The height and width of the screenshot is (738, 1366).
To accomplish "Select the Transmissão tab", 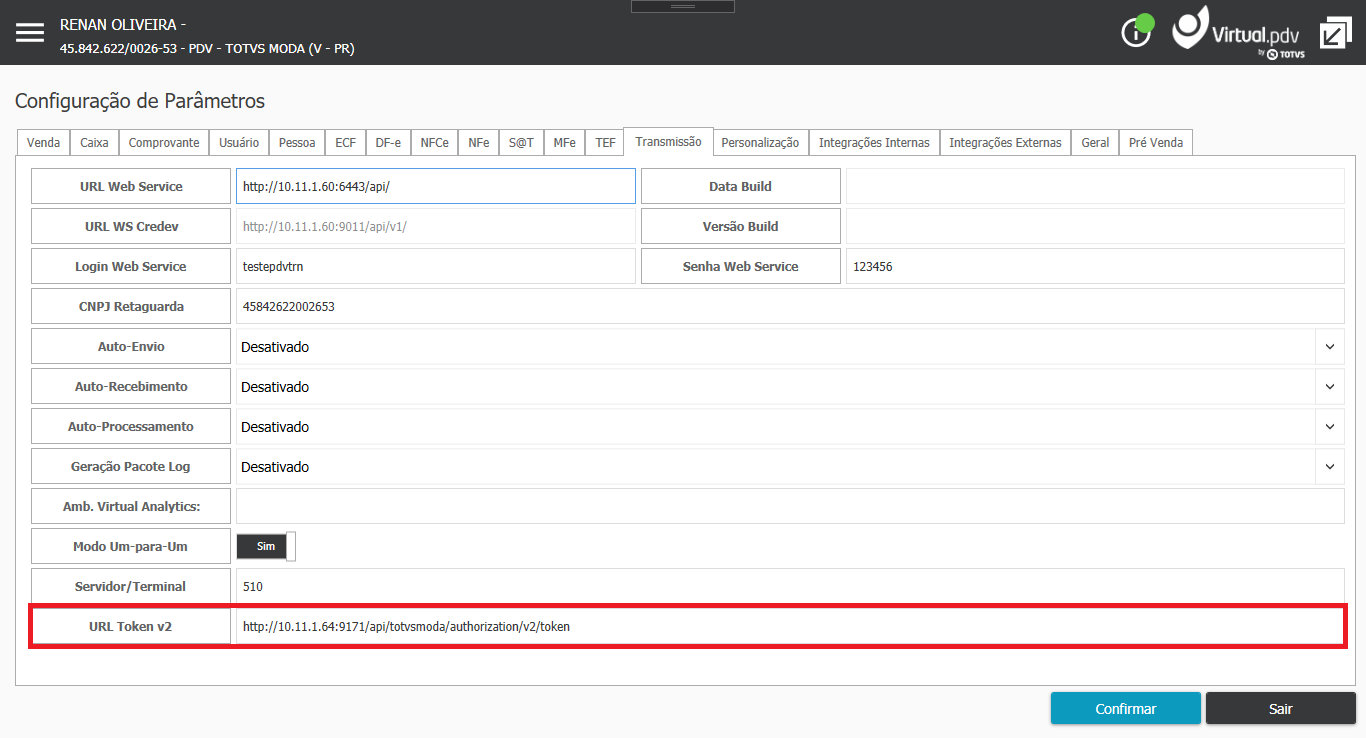I will pyautogui.click(x=668, y=141).
